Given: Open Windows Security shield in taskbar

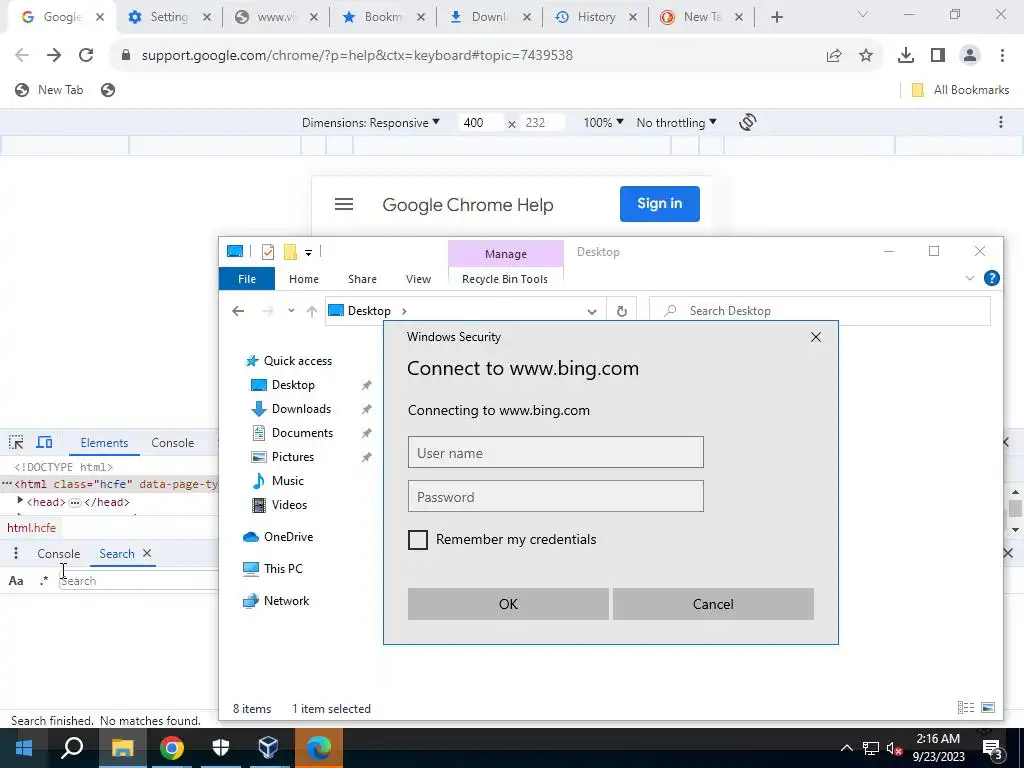Looking at the screenshot, I should [x=221, y=748].
